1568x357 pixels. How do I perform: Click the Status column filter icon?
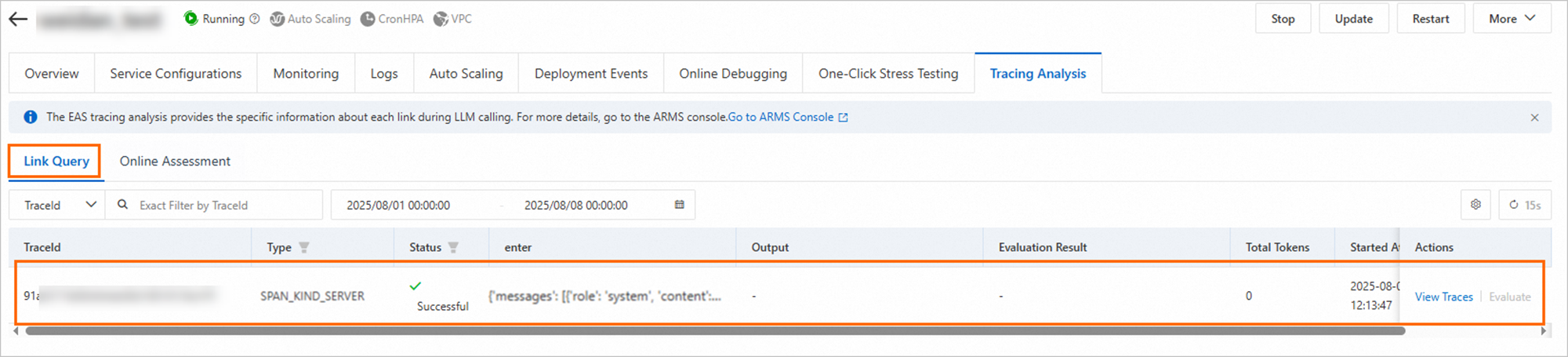[453, 247]
